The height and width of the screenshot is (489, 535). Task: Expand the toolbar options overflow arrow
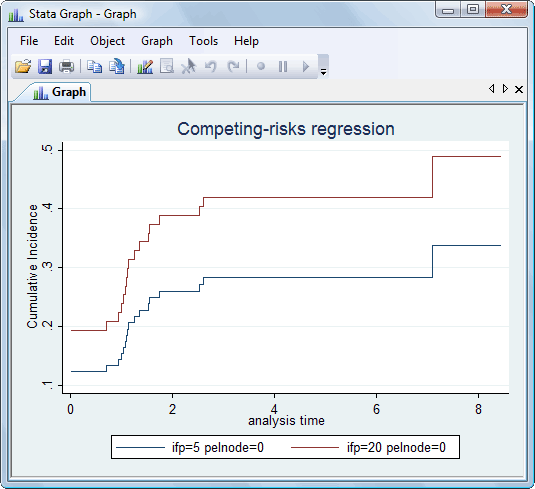323,72
